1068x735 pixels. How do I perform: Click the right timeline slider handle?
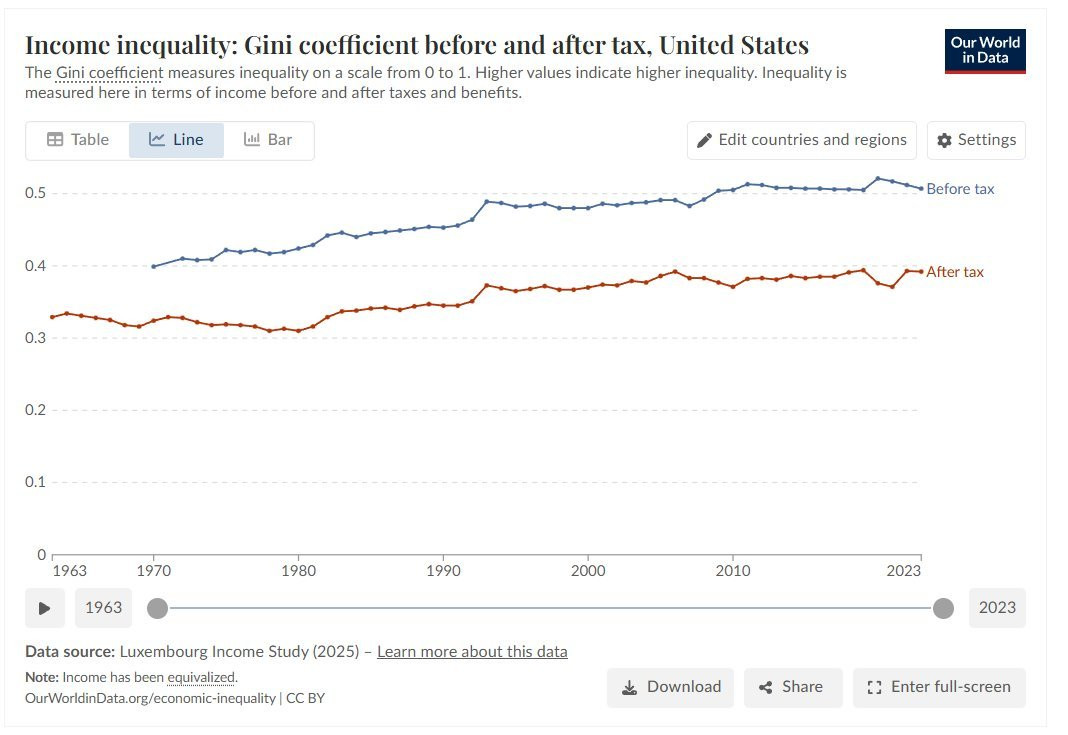pyautogui.click(x=943, y=608)
